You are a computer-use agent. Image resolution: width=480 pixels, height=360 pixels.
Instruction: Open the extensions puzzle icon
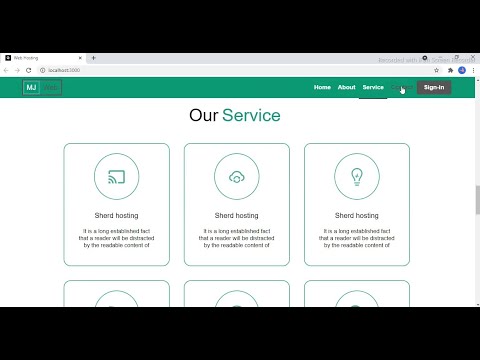click(x=451, y=70)
